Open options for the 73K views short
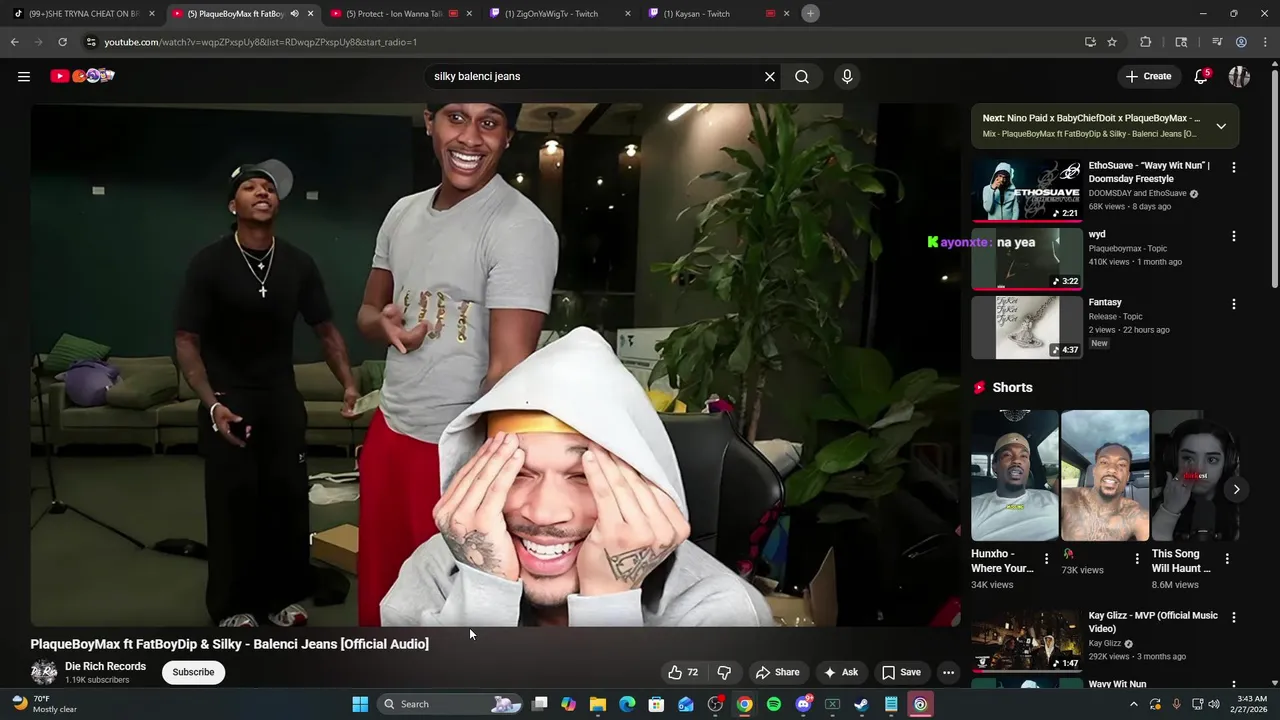The width and height of the screenshot is (1280, 720). [x=1137, y=559]
